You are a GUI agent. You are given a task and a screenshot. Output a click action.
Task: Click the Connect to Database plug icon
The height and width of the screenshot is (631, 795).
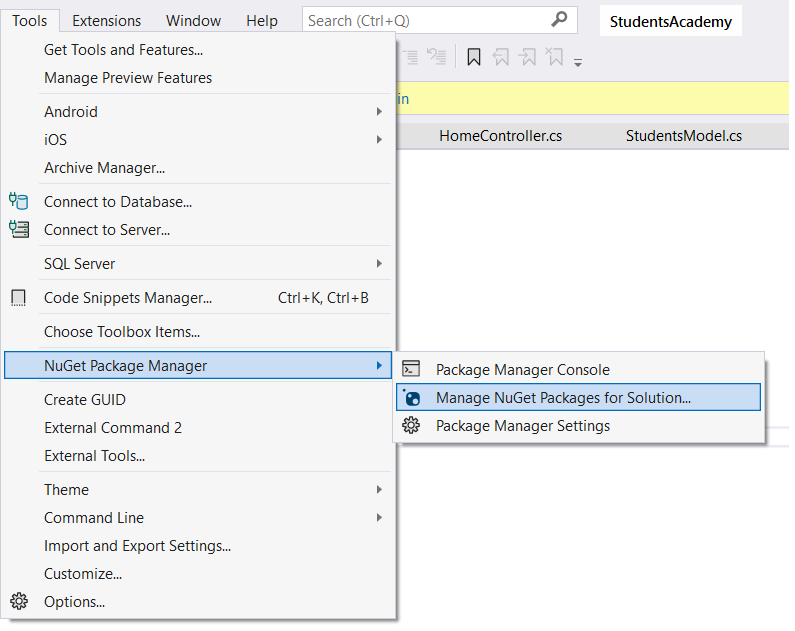click(x=19, y=201)
